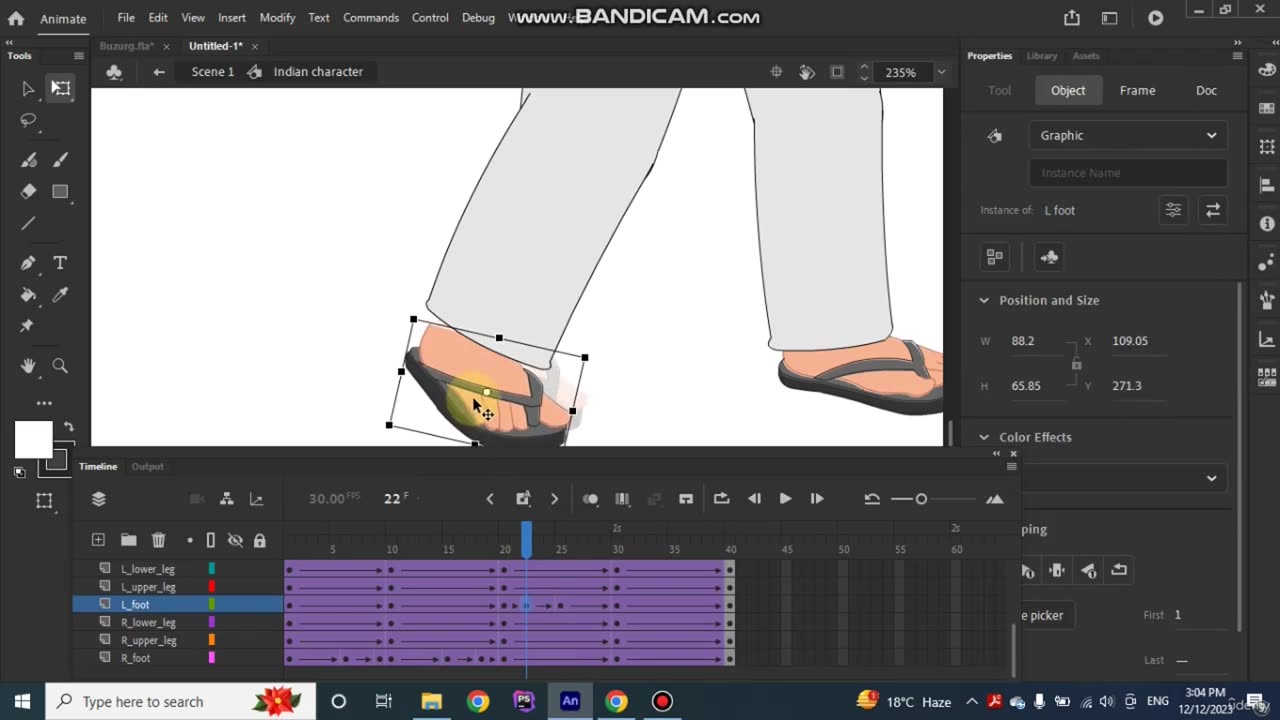Viewport: 1280px width, 720px height.
Task: Select the Frame properties tab
Action: tap(1137, 90)
